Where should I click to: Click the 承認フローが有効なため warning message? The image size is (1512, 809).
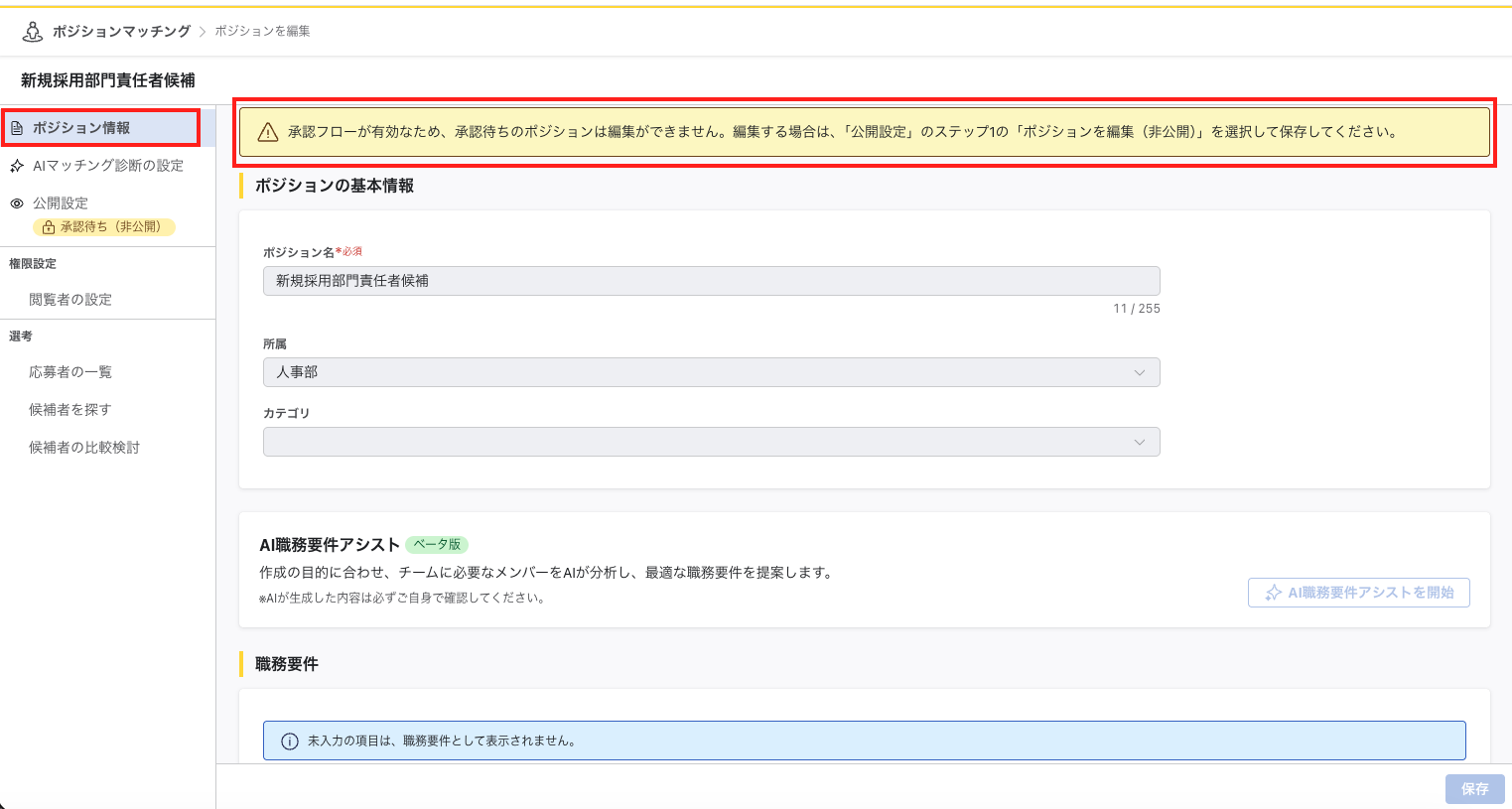(843, 132)
